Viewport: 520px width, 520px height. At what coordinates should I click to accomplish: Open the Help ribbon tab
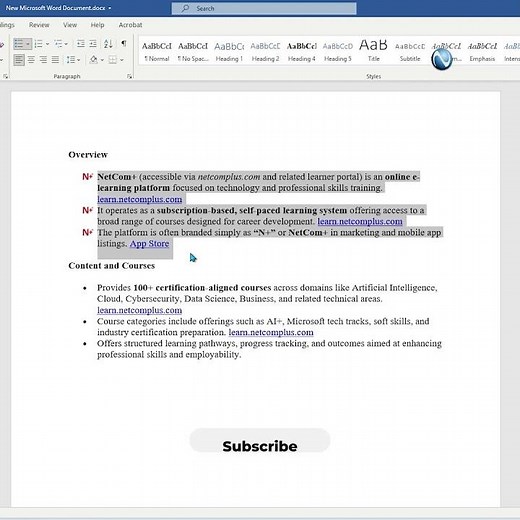97,25
